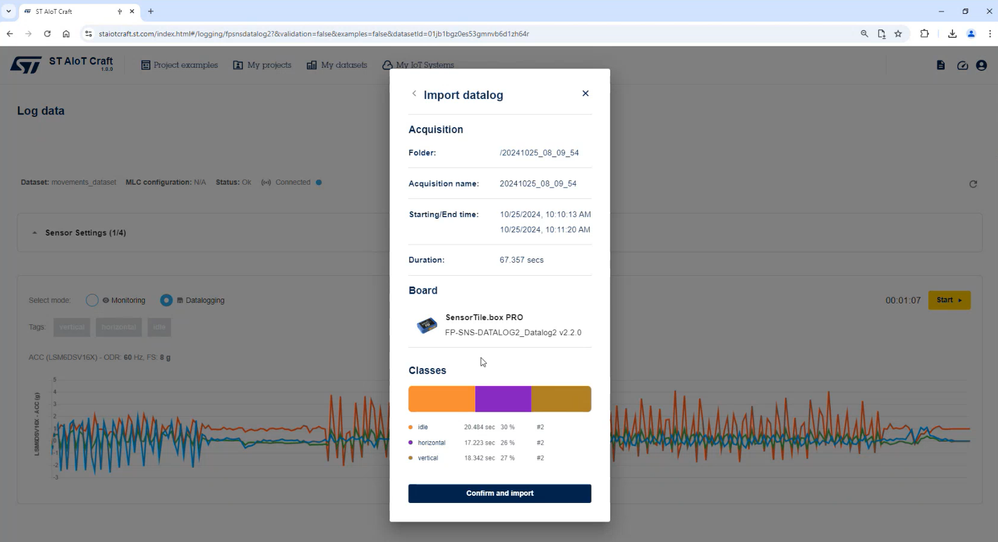Click the browser forward arrow

pyautogui.click(x=28, y=34)
